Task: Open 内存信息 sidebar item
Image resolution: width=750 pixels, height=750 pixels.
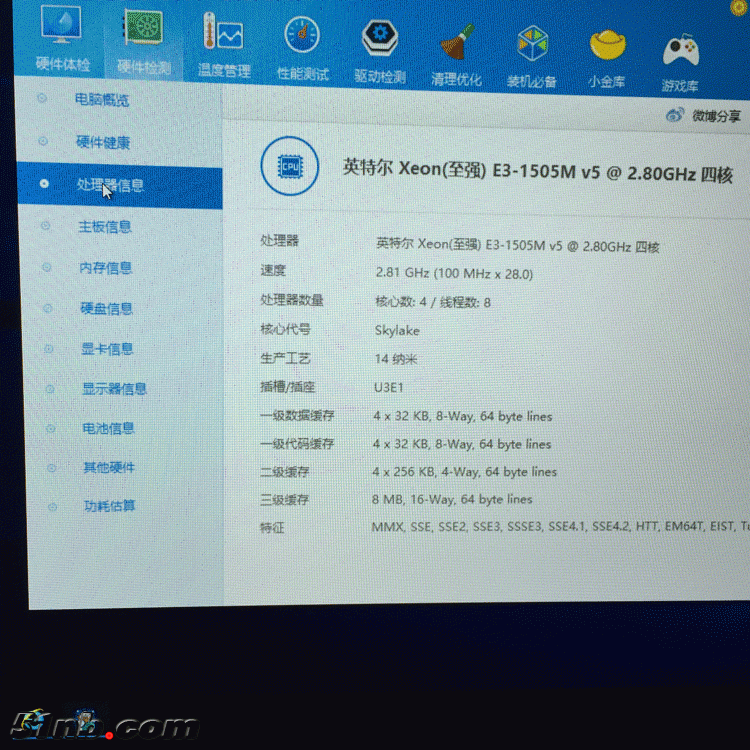Action: tap(106, 268)
